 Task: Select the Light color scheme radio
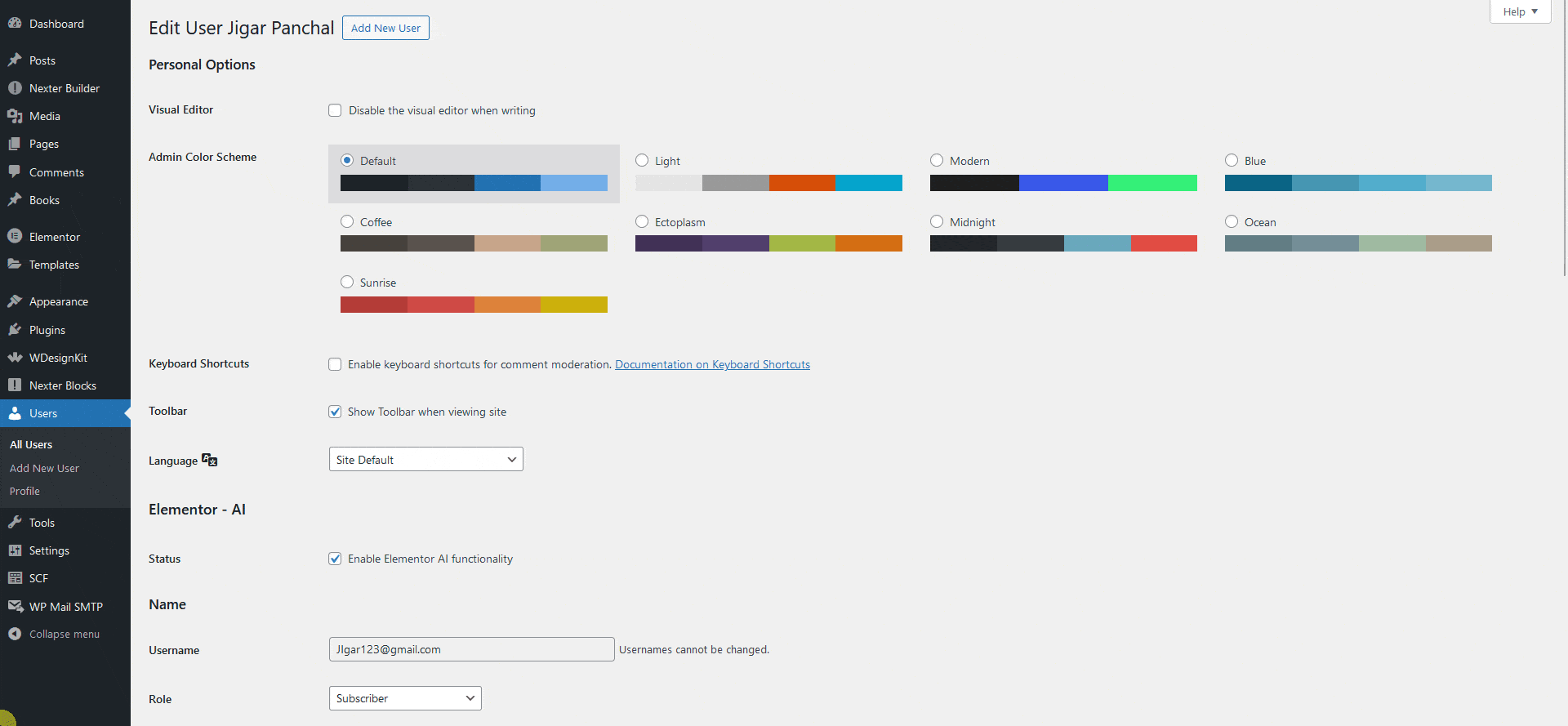tap(642, 160)
